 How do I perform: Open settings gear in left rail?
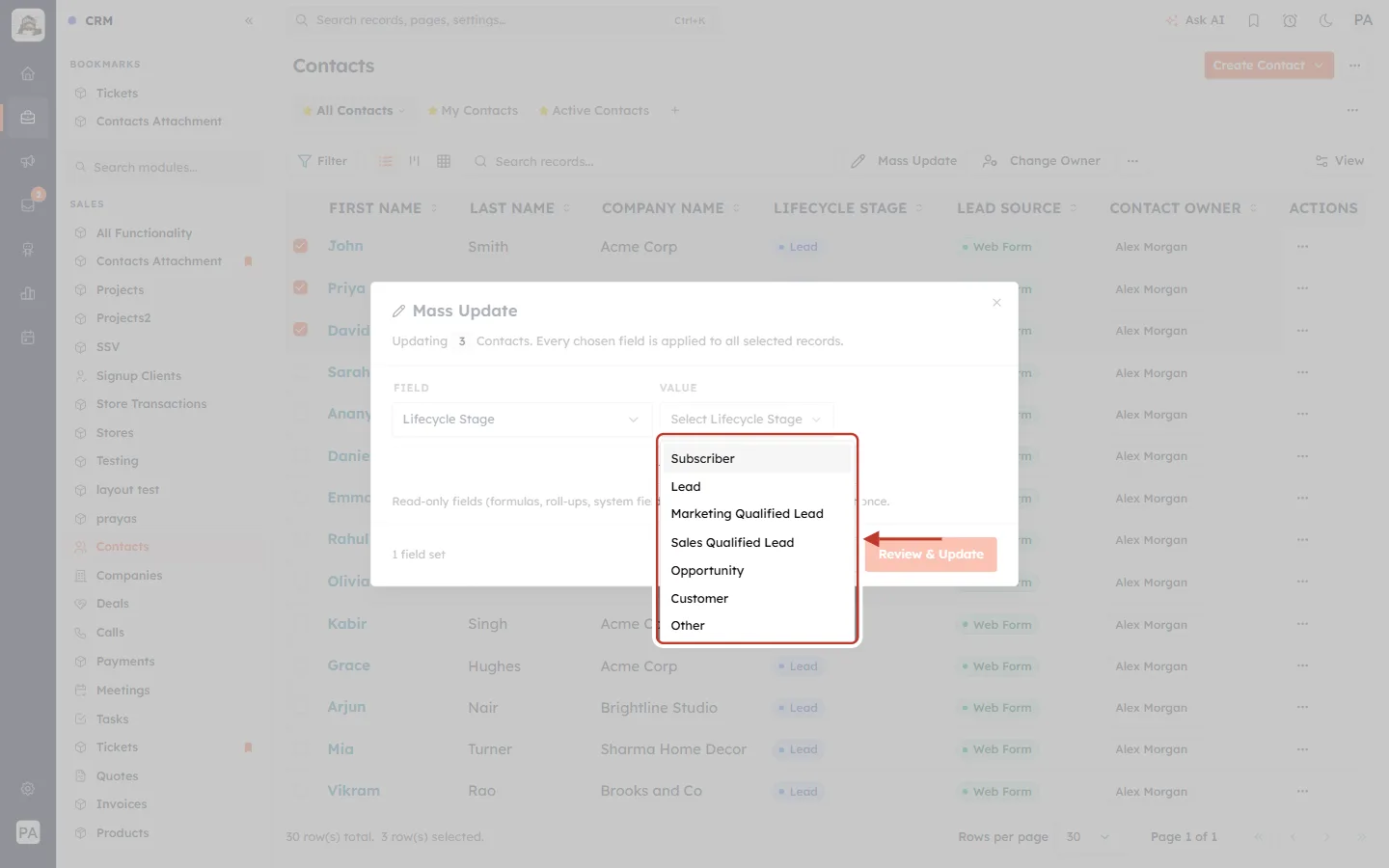click(28, 789)
